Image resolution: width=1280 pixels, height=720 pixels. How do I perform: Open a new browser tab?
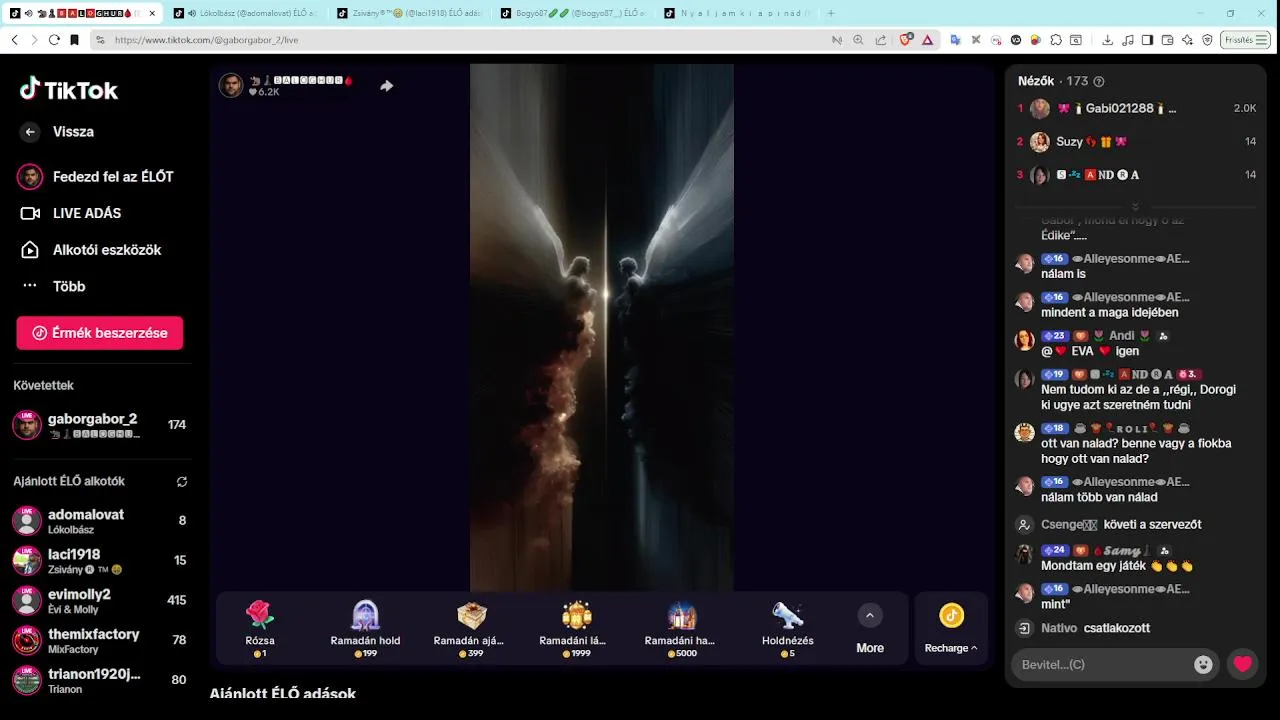831,13
